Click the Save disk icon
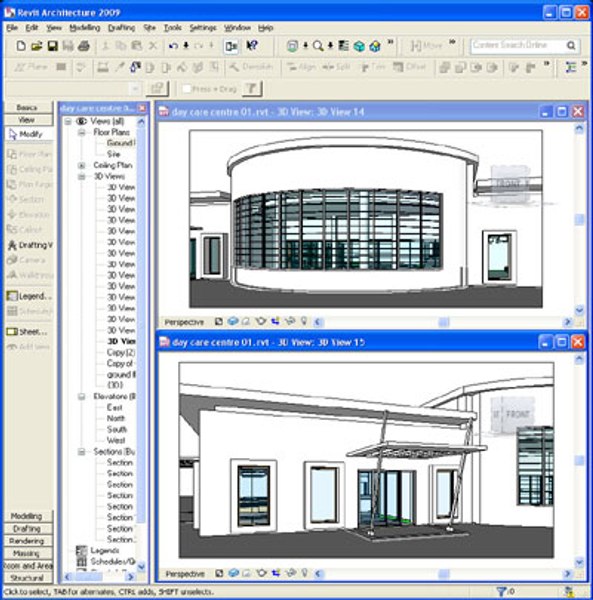The width and height of the screenshot is (593, 600). coord(52,46)
